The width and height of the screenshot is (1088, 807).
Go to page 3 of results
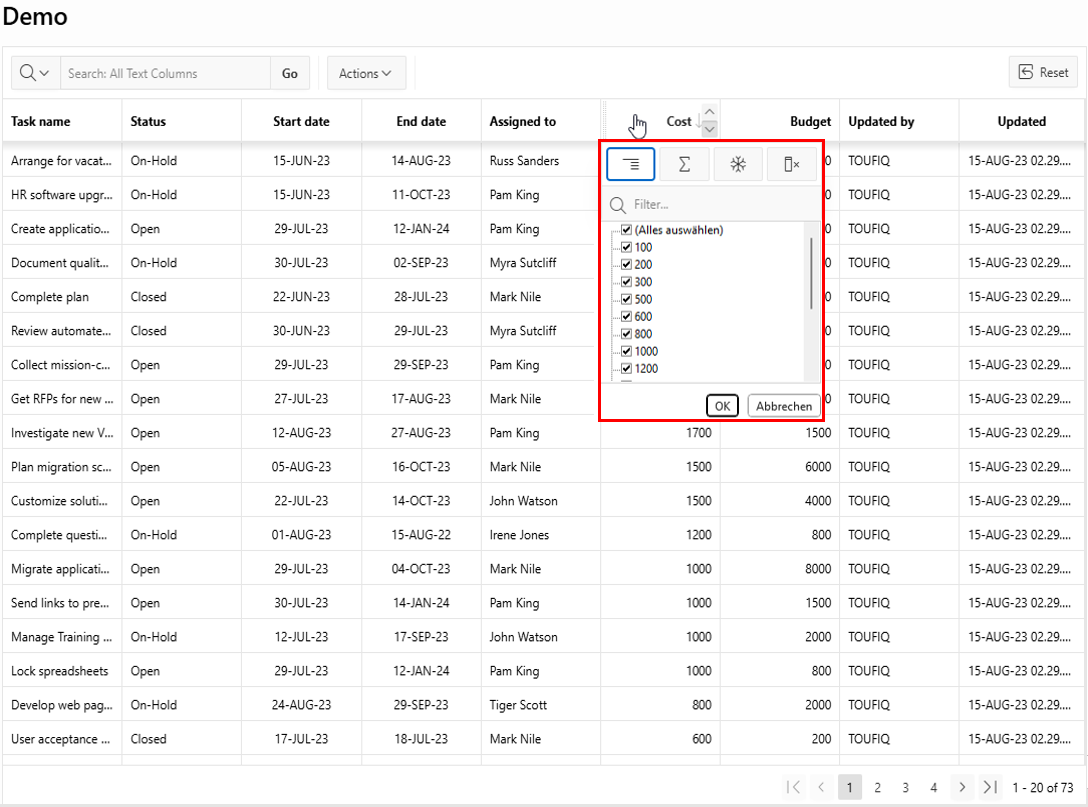905,787
